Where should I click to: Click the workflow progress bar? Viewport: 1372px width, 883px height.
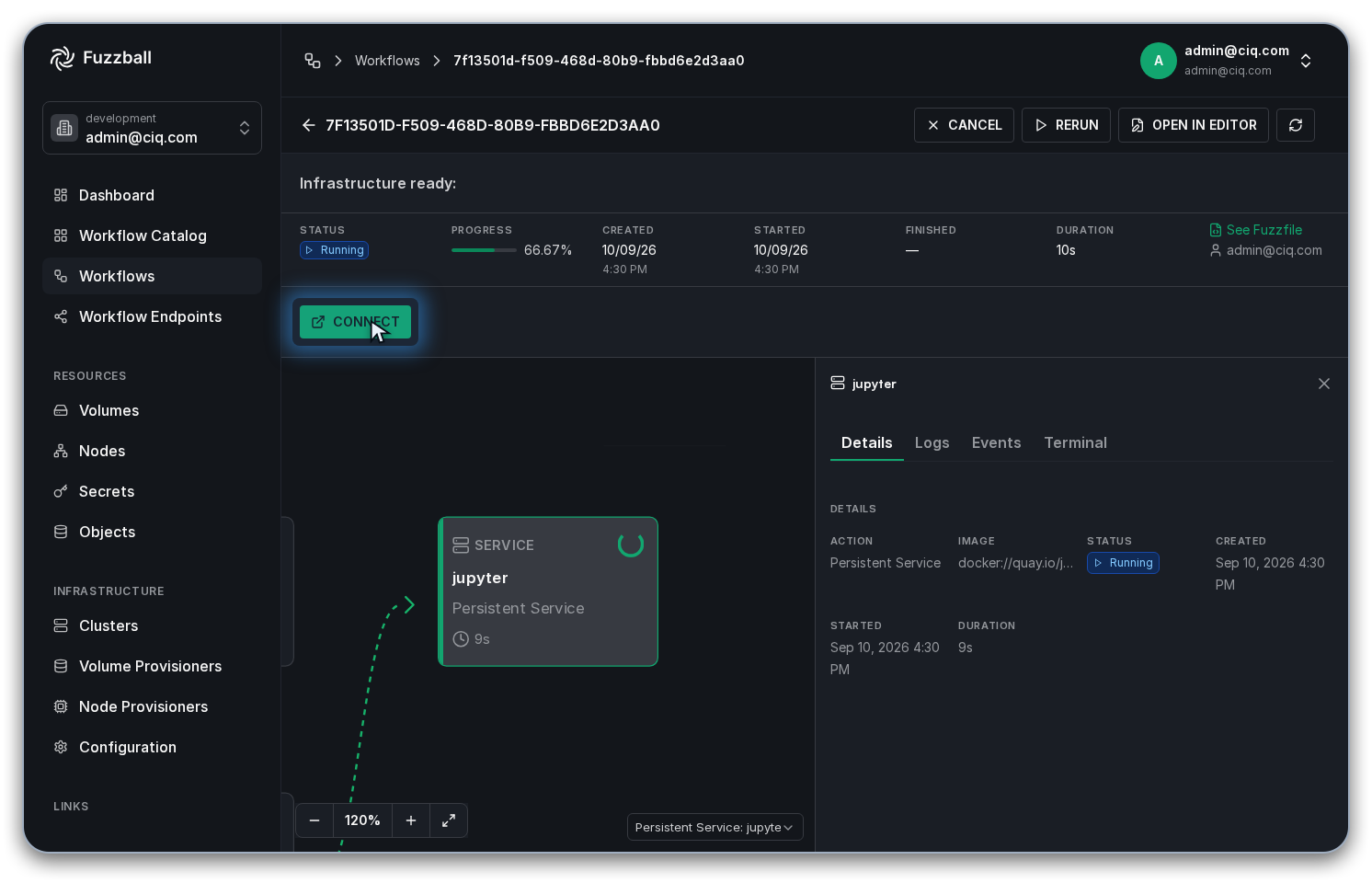click(484, 250)
